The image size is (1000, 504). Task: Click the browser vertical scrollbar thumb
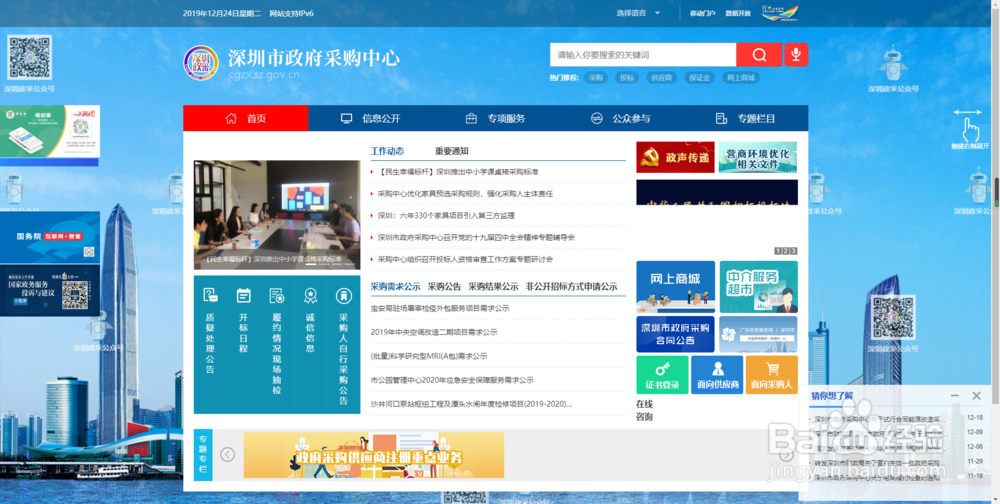996,191
